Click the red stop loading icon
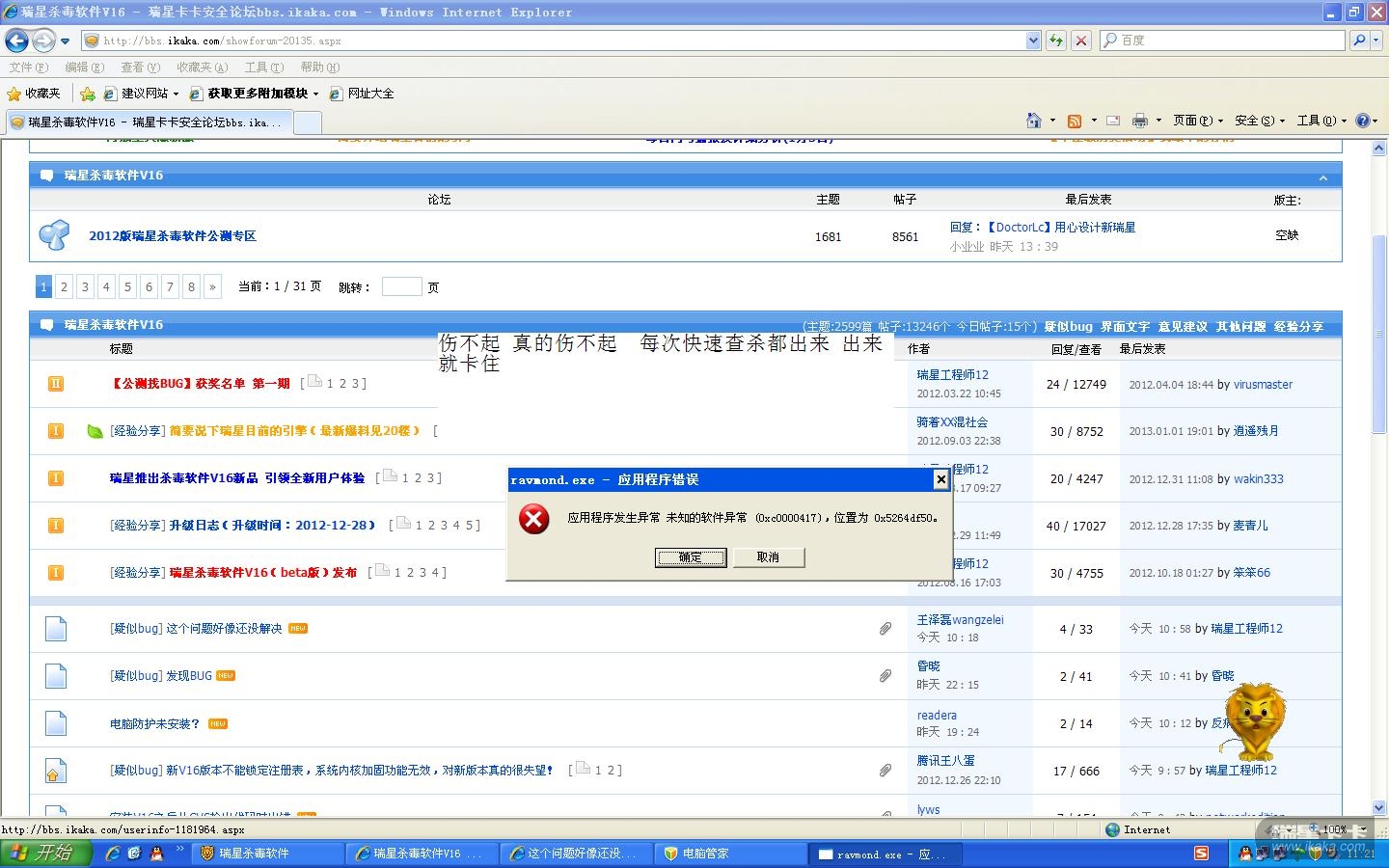Image resolution: width=1389 pixels, height=868 pixels. point(1081,41)
